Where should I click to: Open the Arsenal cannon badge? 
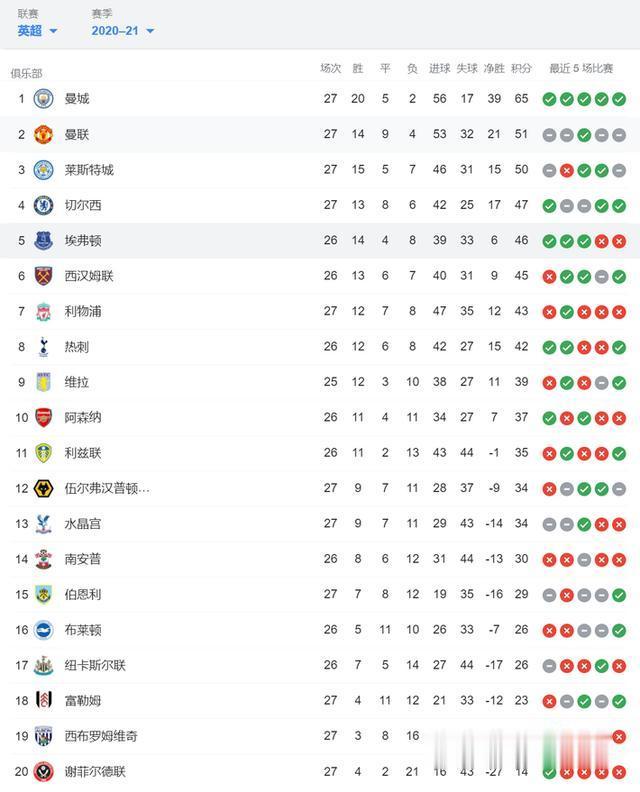[43, 417]
